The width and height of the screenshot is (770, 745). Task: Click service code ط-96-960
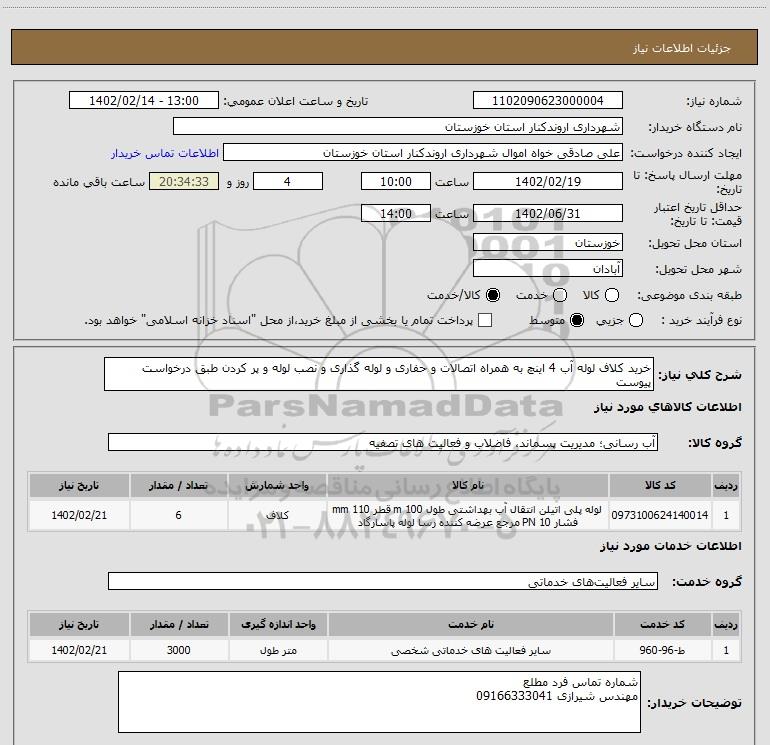662,650
